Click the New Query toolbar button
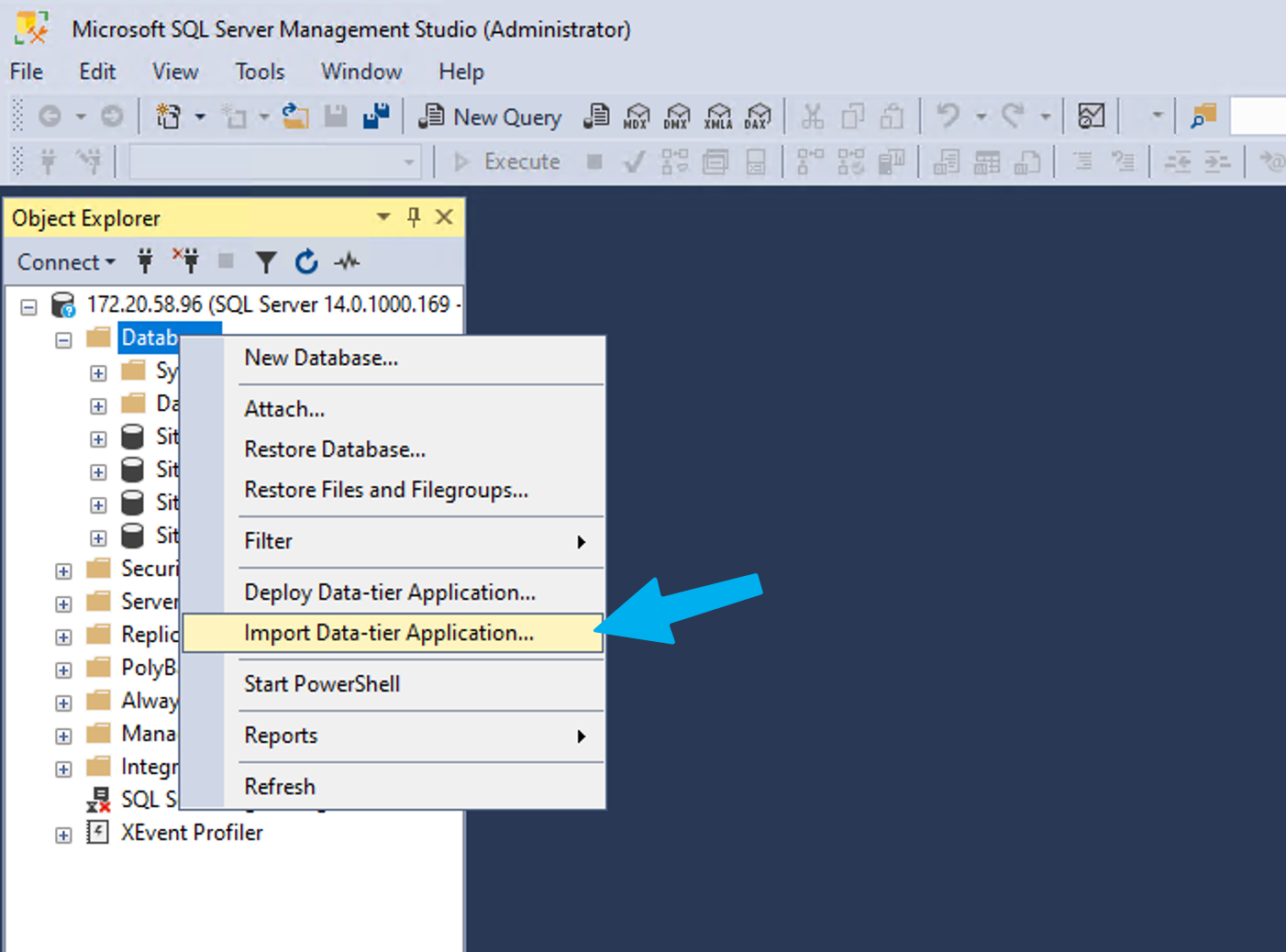This screenshot has width=1286, height=952. pyautogui.click(x=489, y=116)
